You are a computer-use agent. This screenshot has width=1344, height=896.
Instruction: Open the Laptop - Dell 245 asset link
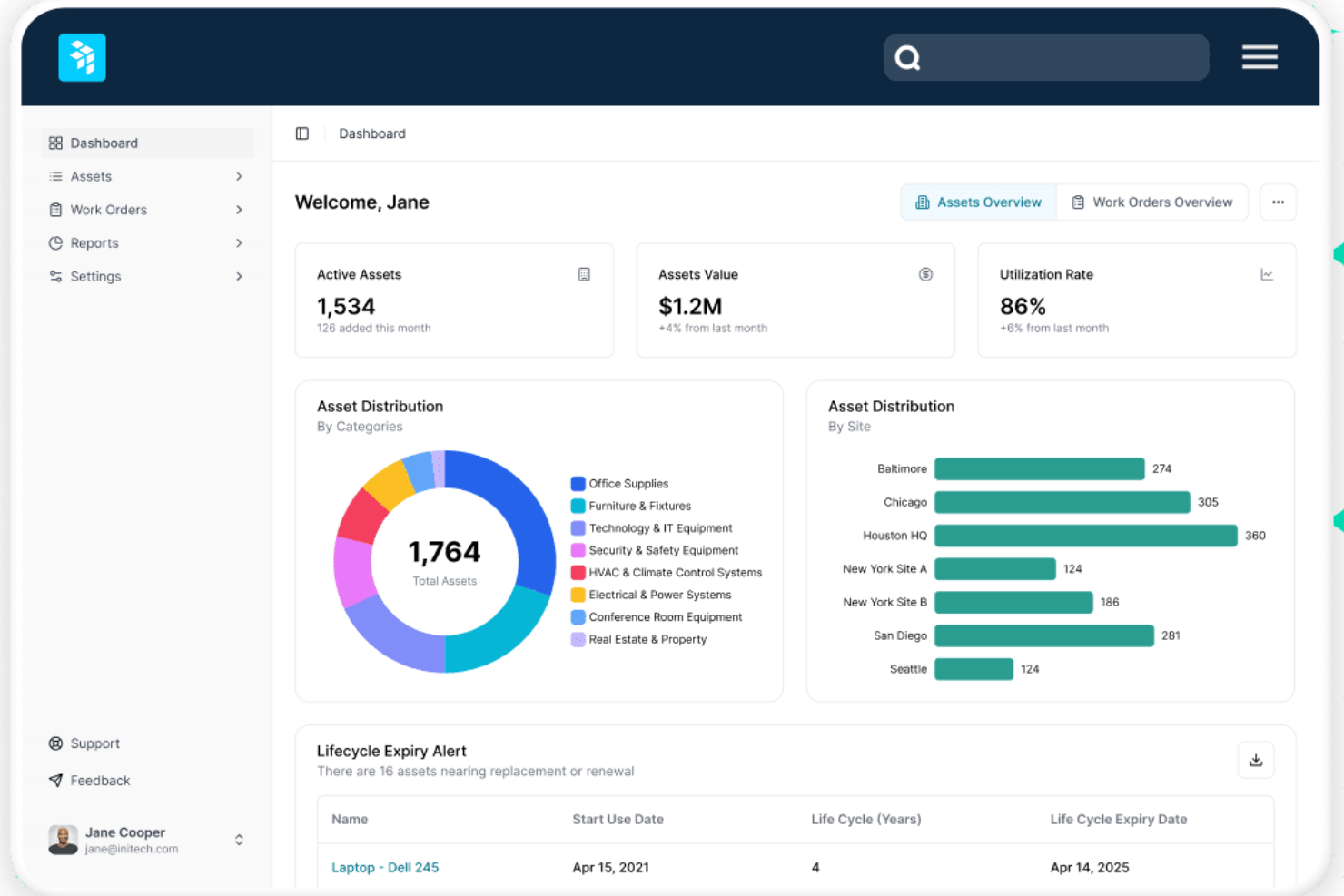click(x=384, y=867)
